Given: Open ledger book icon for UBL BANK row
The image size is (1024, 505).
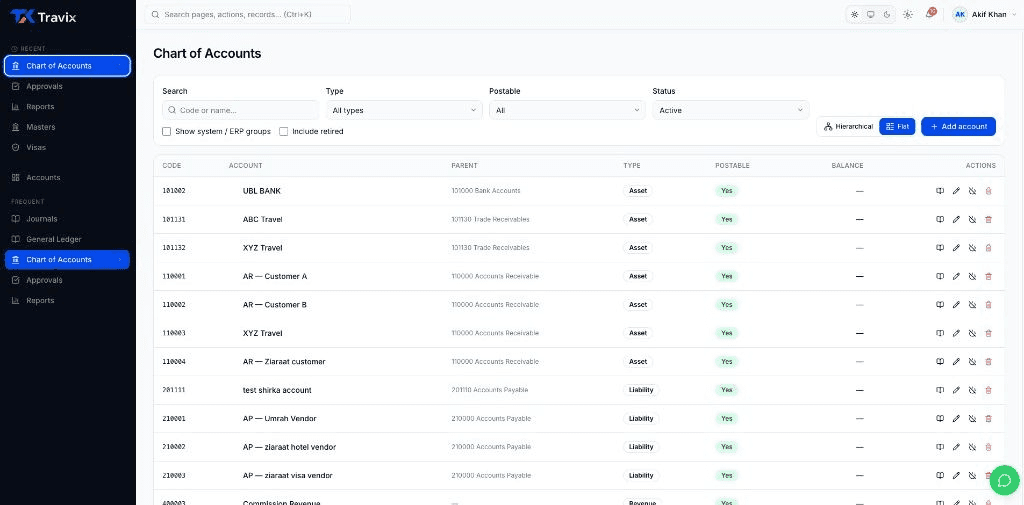Looking at the screenshot, I should tap(940, 191).
